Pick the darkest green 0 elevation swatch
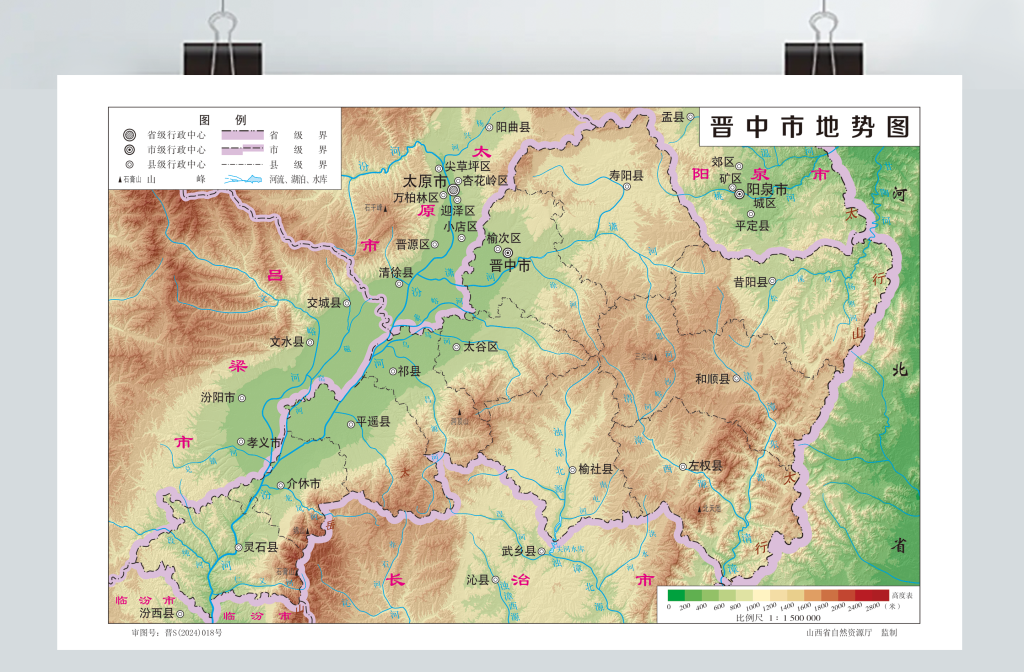This screenshot has width=1024, height=672. [676, 596]
